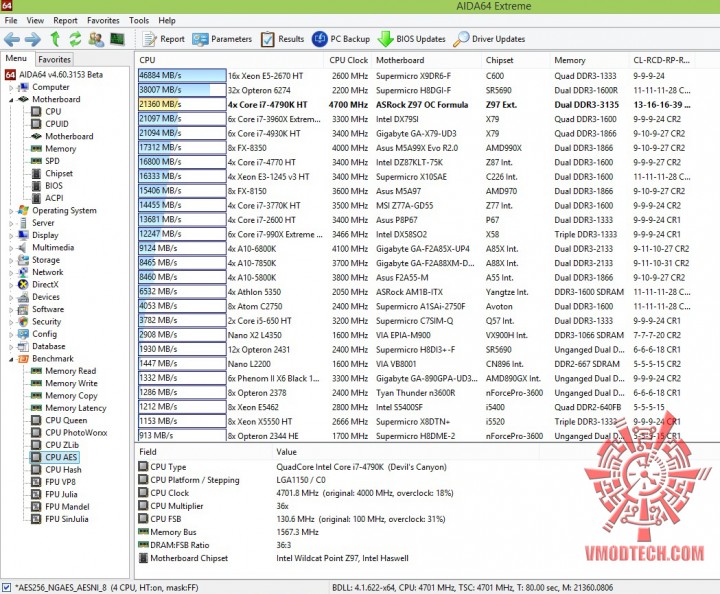Select the 38007 MB/s result bar
This screenshot has height=594, width=720.
click(182, 90)
